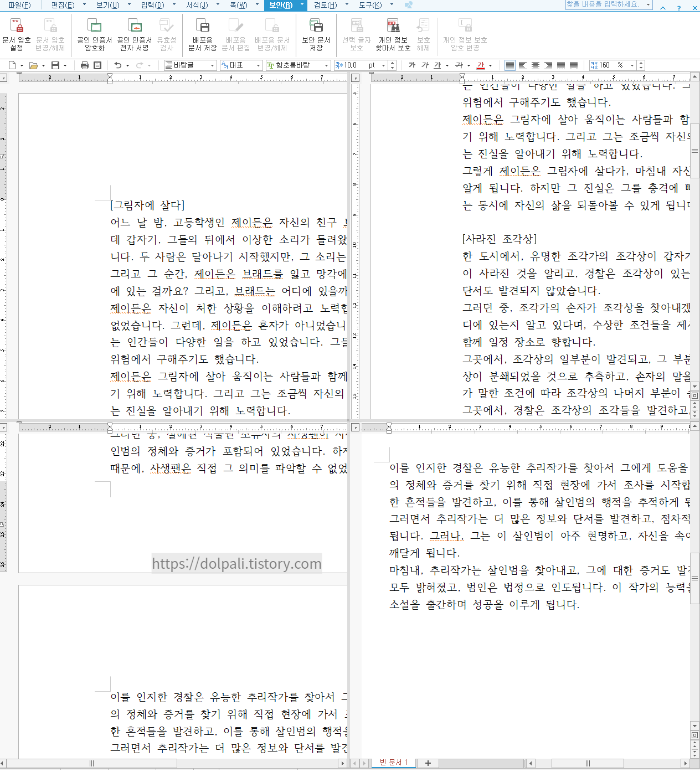Create a new document with the toolbar icon
Screen dimensions: 700x770
(x=13, y=65)
